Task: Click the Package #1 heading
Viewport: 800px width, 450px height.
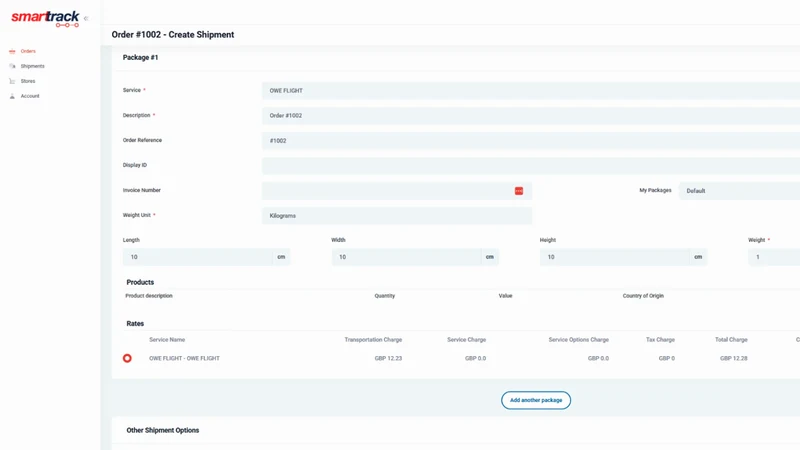Action: coord(140,58)
